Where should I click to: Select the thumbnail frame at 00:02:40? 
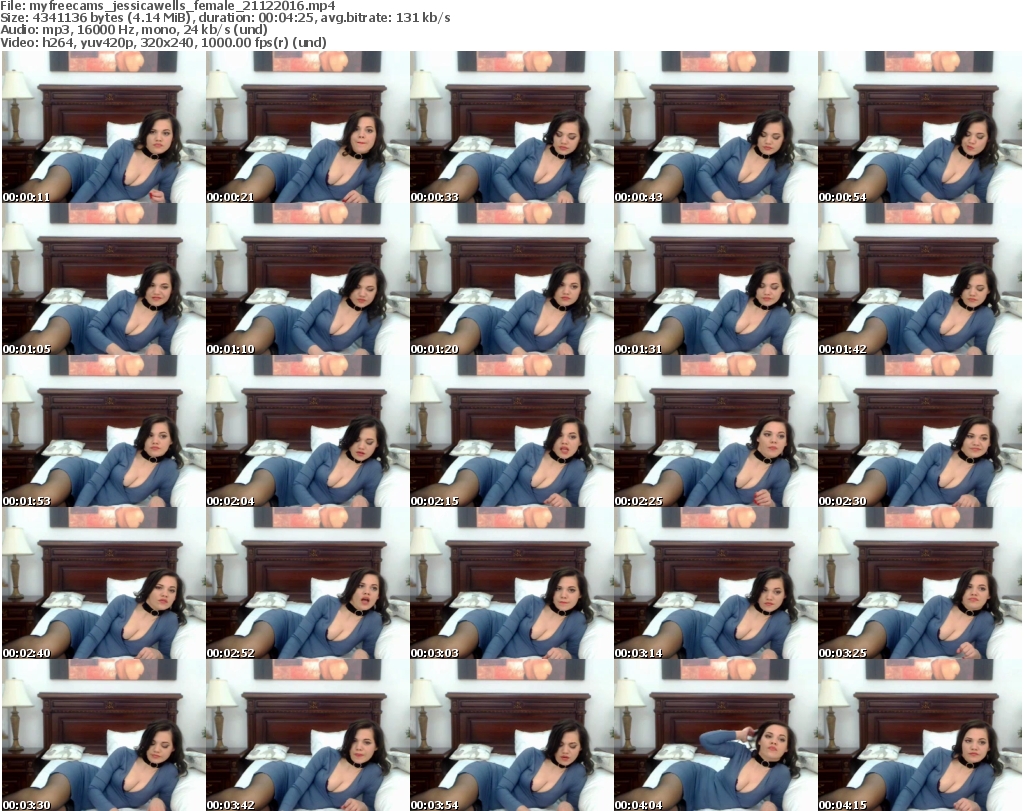tap(104, 584)
